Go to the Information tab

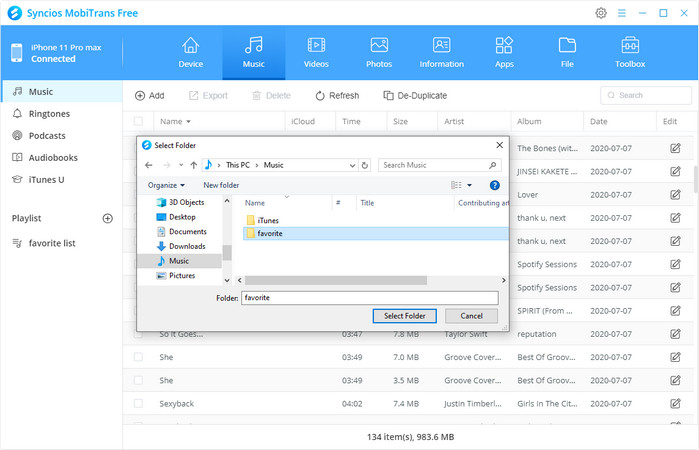441,53
